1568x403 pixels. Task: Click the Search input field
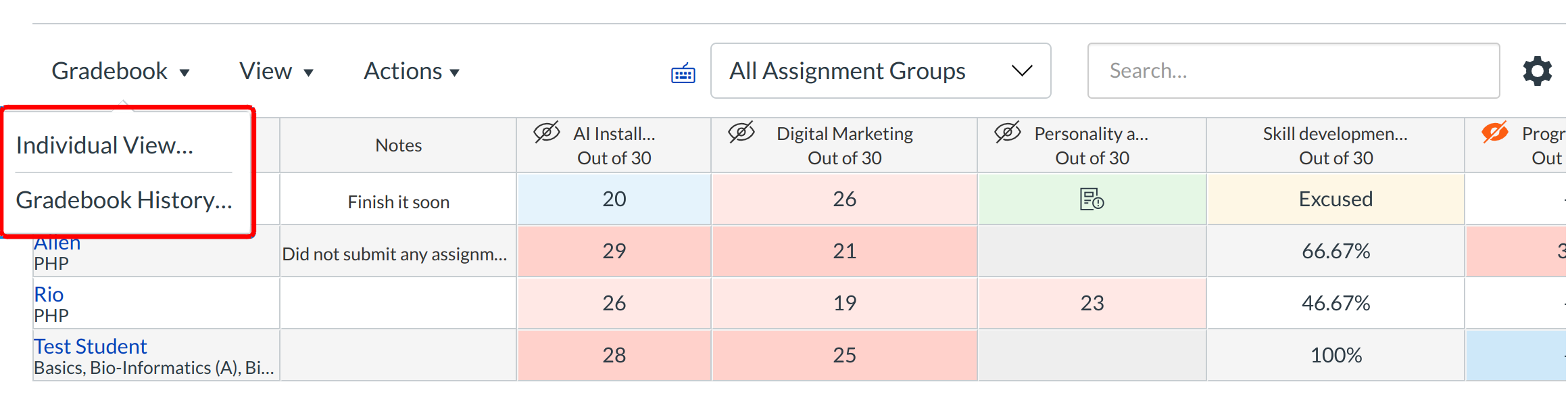click(x=1292, y=71)
